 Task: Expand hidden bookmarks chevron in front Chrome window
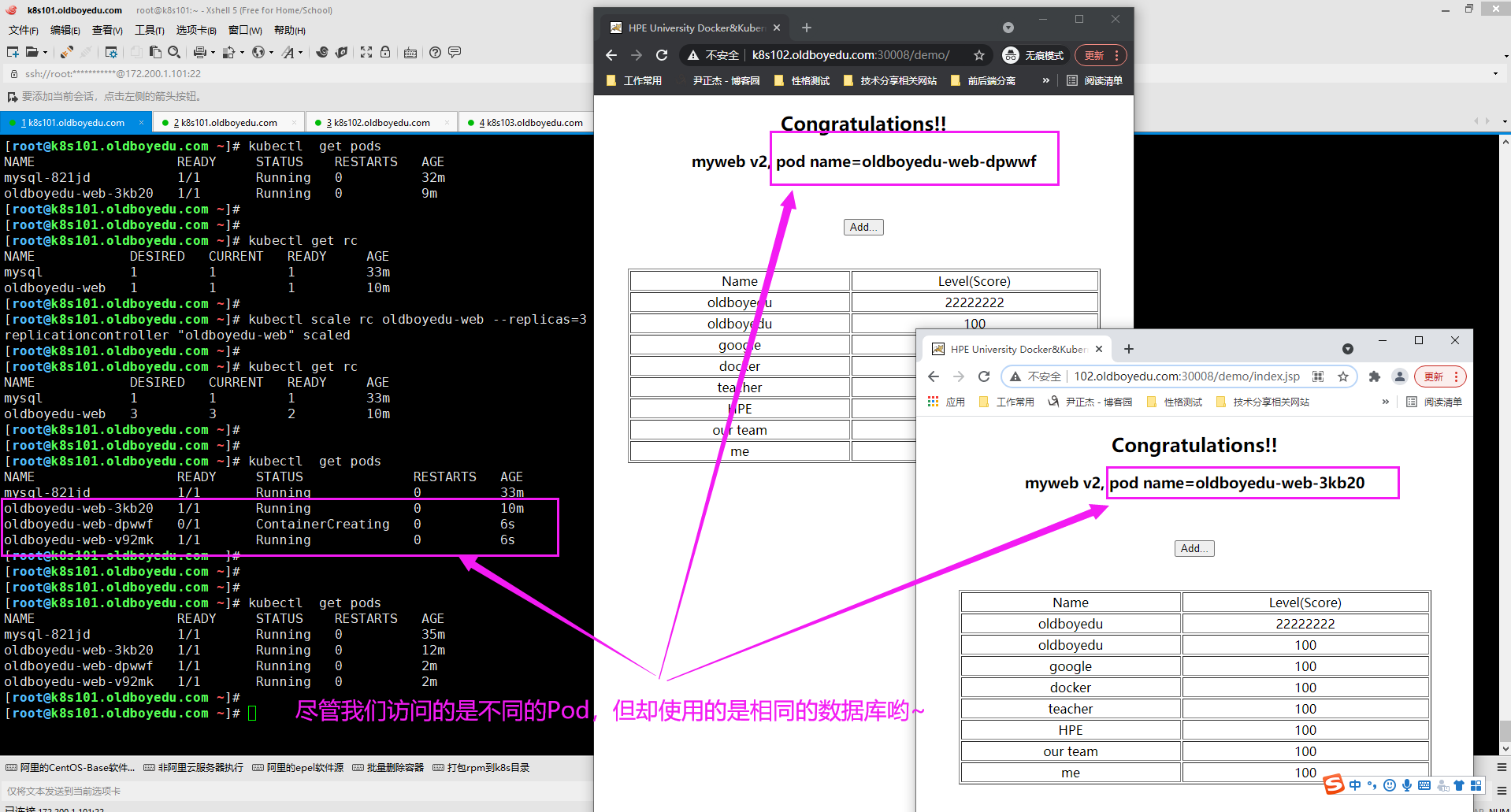(1385, 402)
